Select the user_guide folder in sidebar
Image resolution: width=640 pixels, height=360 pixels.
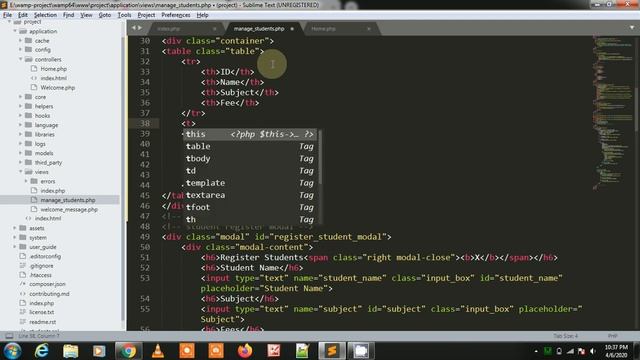tap(42, 247)
